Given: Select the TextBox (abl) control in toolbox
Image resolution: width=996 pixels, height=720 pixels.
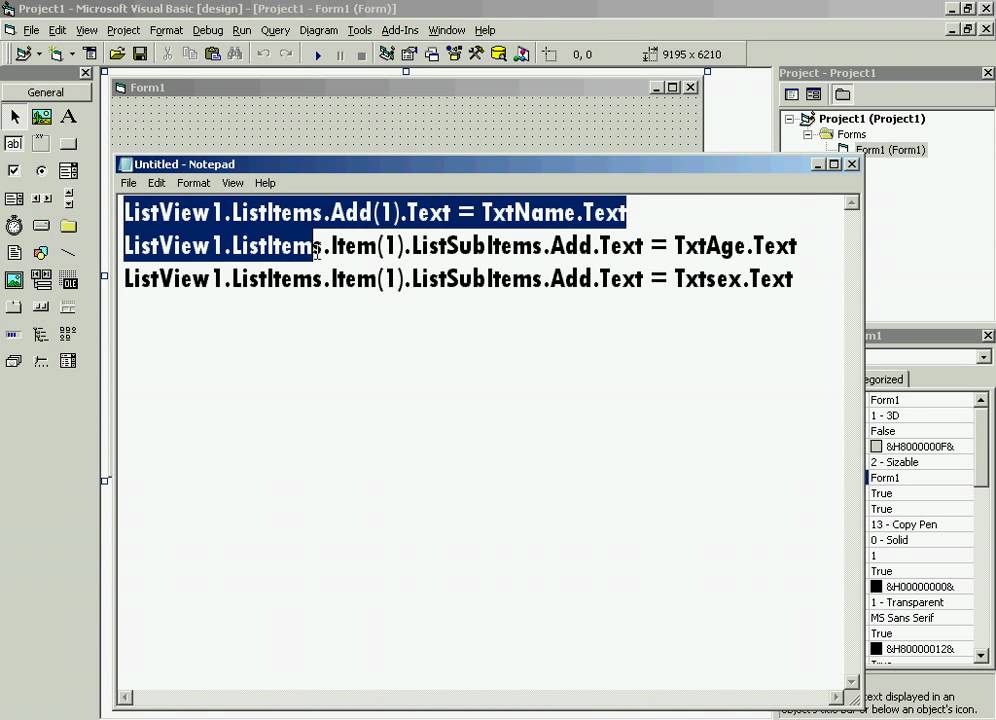Looking at the screenshot, I should point(14,144).
